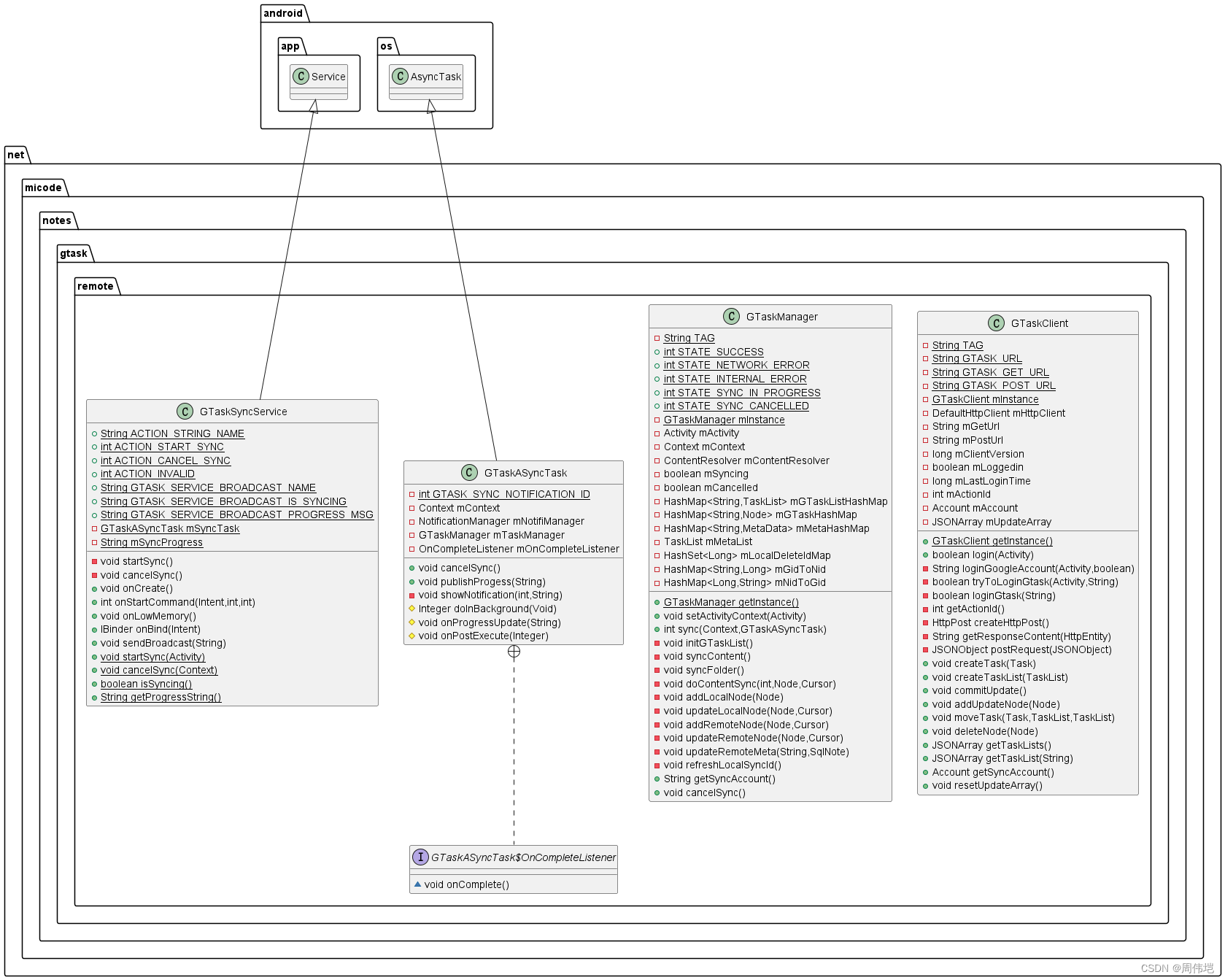This screenshot has height=980, width=1225.
Task: Select the android package tab
Action: [x=284, y=13]
